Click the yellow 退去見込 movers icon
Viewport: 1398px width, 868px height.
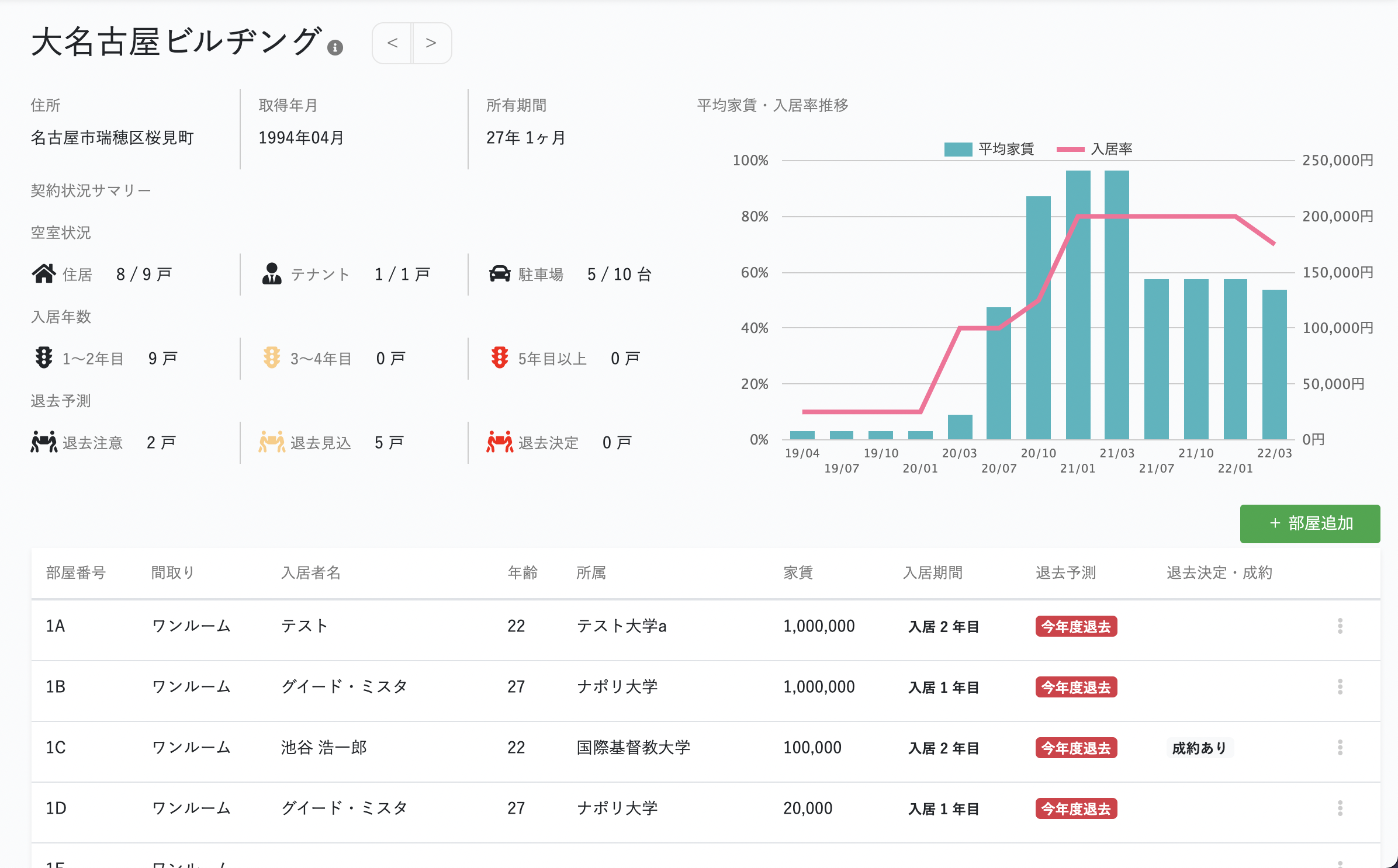pos(272,442)
